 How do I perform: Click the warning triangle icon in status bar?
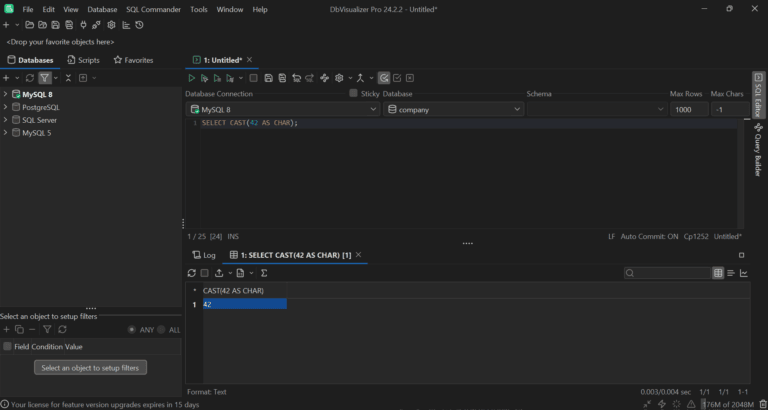pos(691,405)
